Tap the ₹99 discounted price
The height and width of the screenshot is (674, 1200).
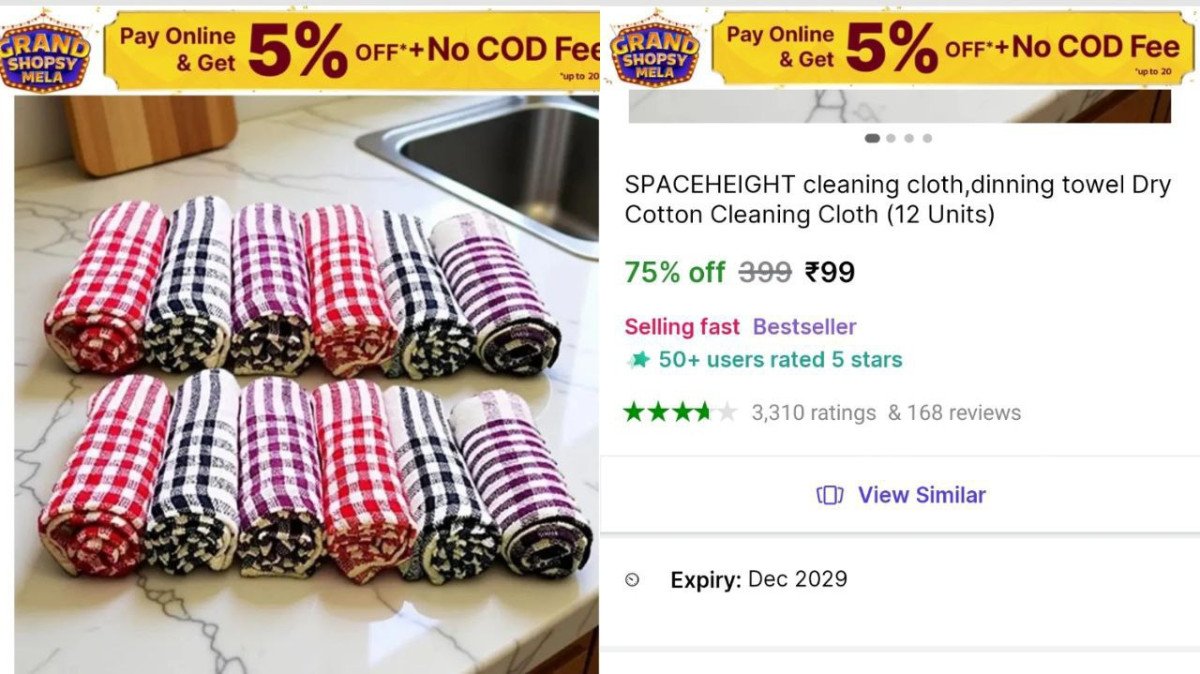tap(830, 272)
